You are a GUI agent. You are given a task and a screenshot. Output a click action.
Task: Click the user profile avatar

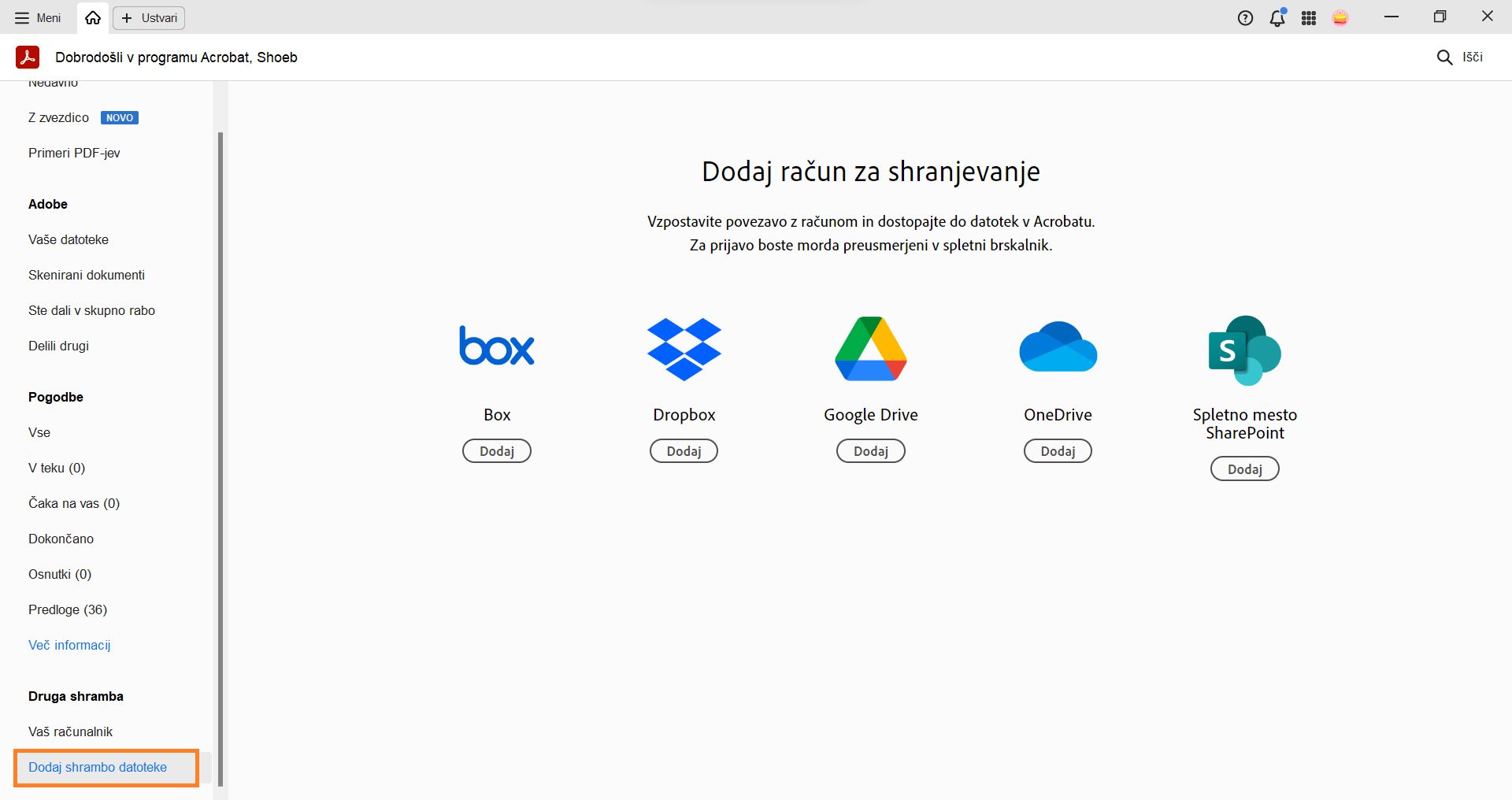[x=1341, y=17]
